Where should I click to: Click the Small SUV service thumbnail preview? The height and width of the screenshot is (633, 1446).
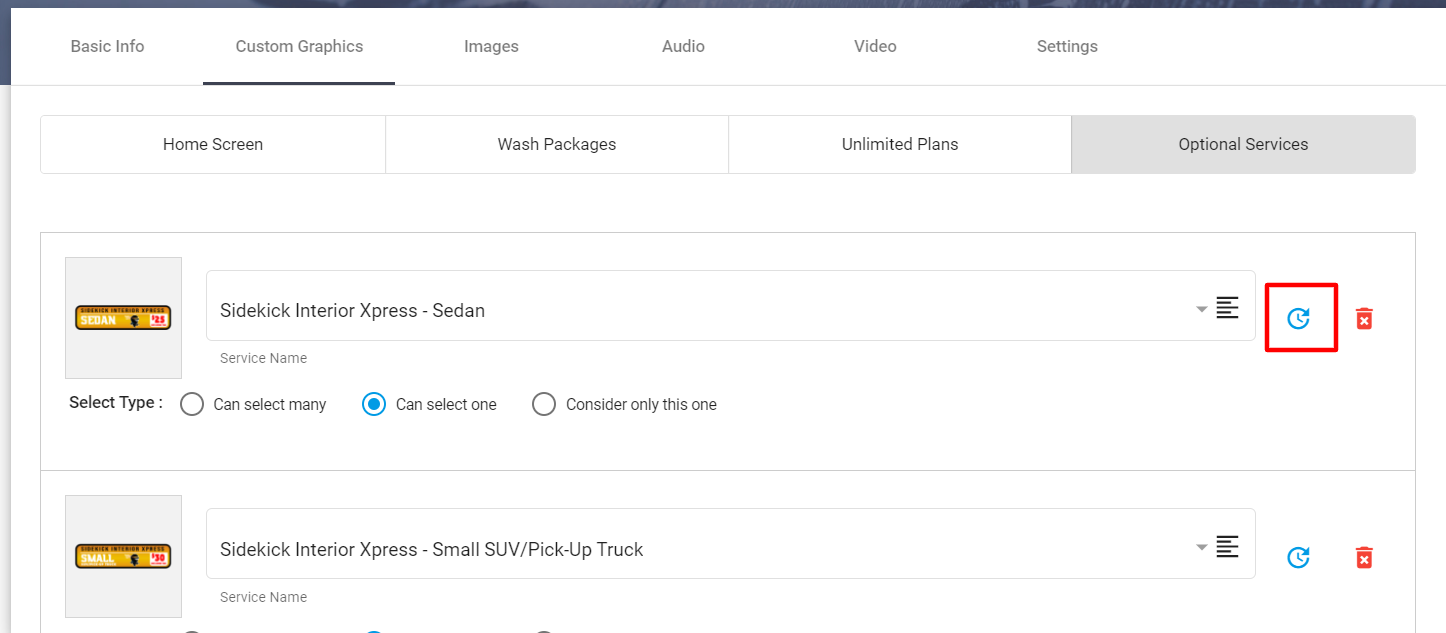(x=123, y=557)
